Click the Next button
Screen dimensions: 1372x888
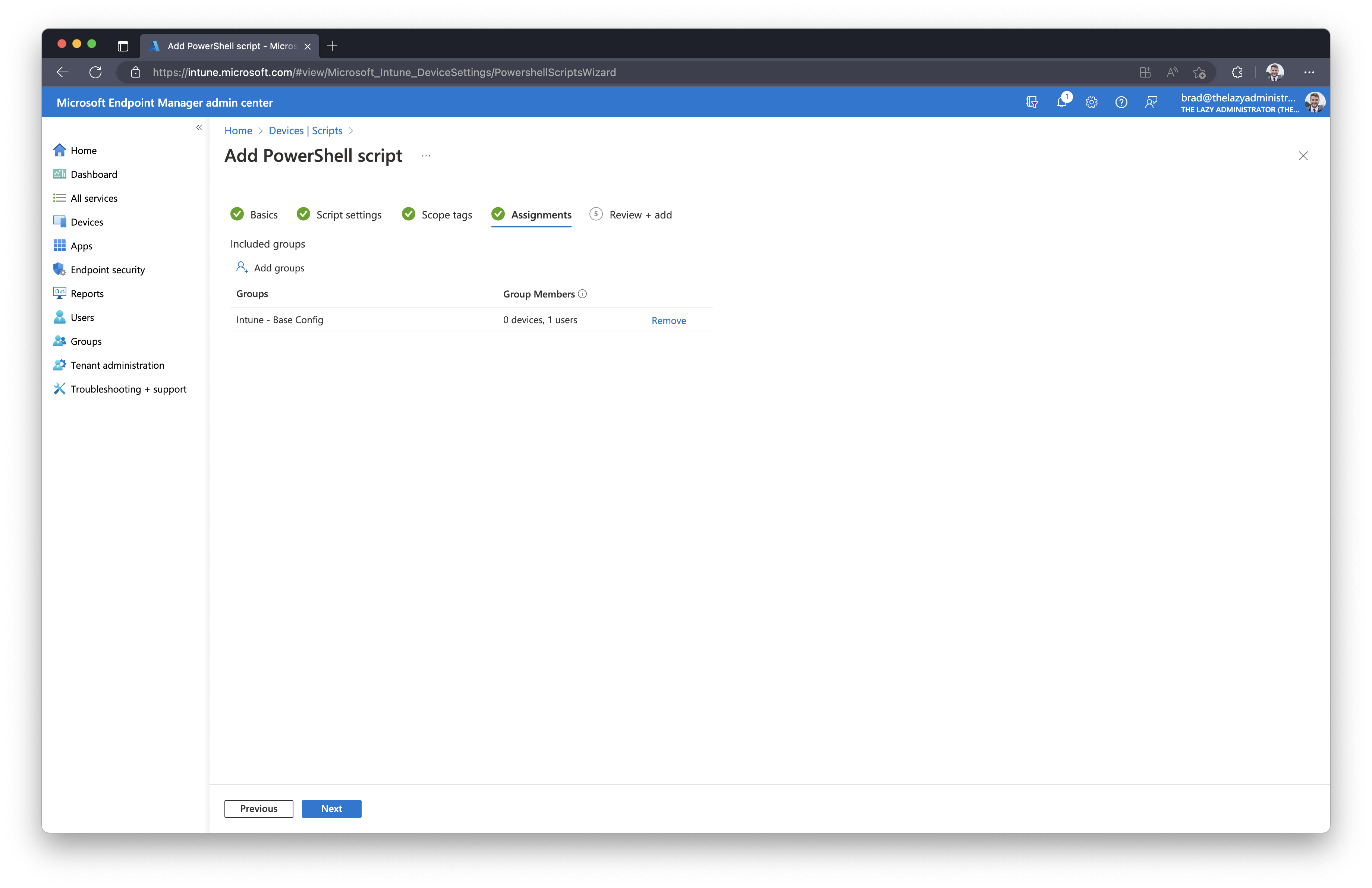tap(331, 809)
